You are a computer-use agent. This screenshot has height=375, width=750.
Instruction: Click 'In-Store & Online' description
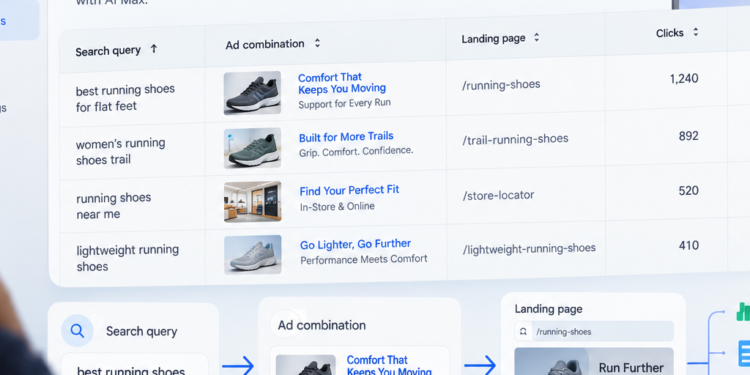click(337, 207)
